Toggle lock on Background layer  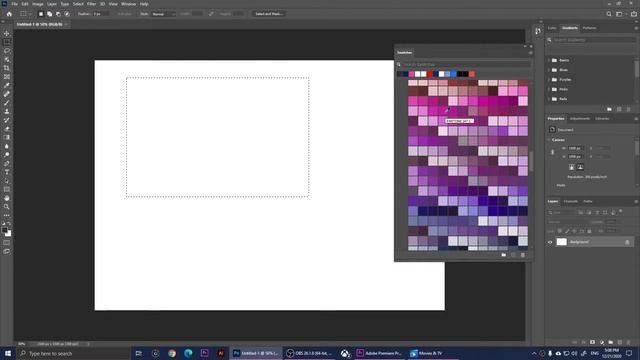pyautogui.click(x=627, y=242)
